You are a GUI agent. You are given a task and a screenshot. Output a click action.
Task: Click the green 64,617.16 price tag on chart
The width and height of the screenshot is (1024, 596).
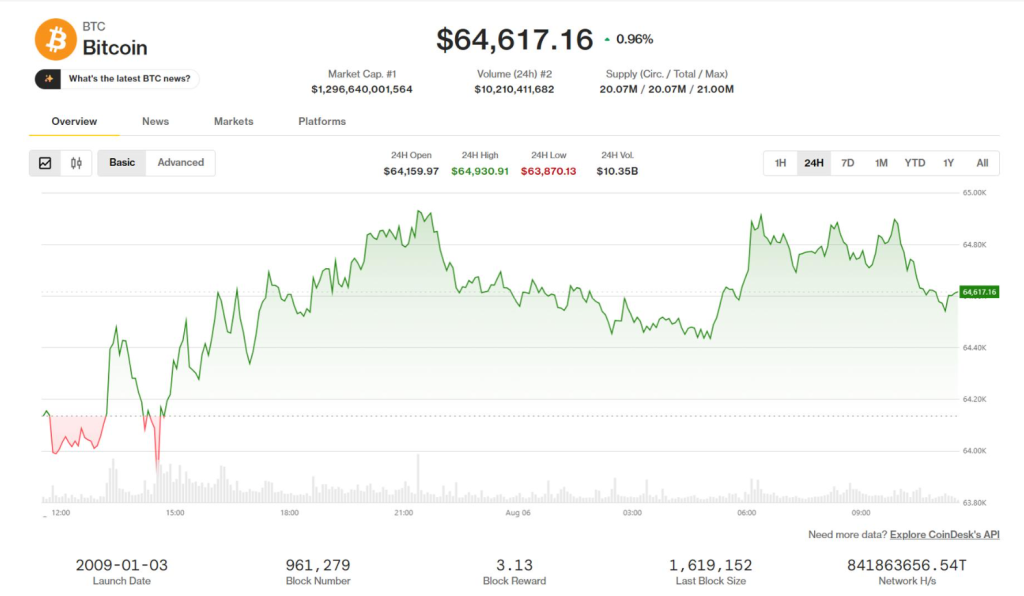(979, 292)
